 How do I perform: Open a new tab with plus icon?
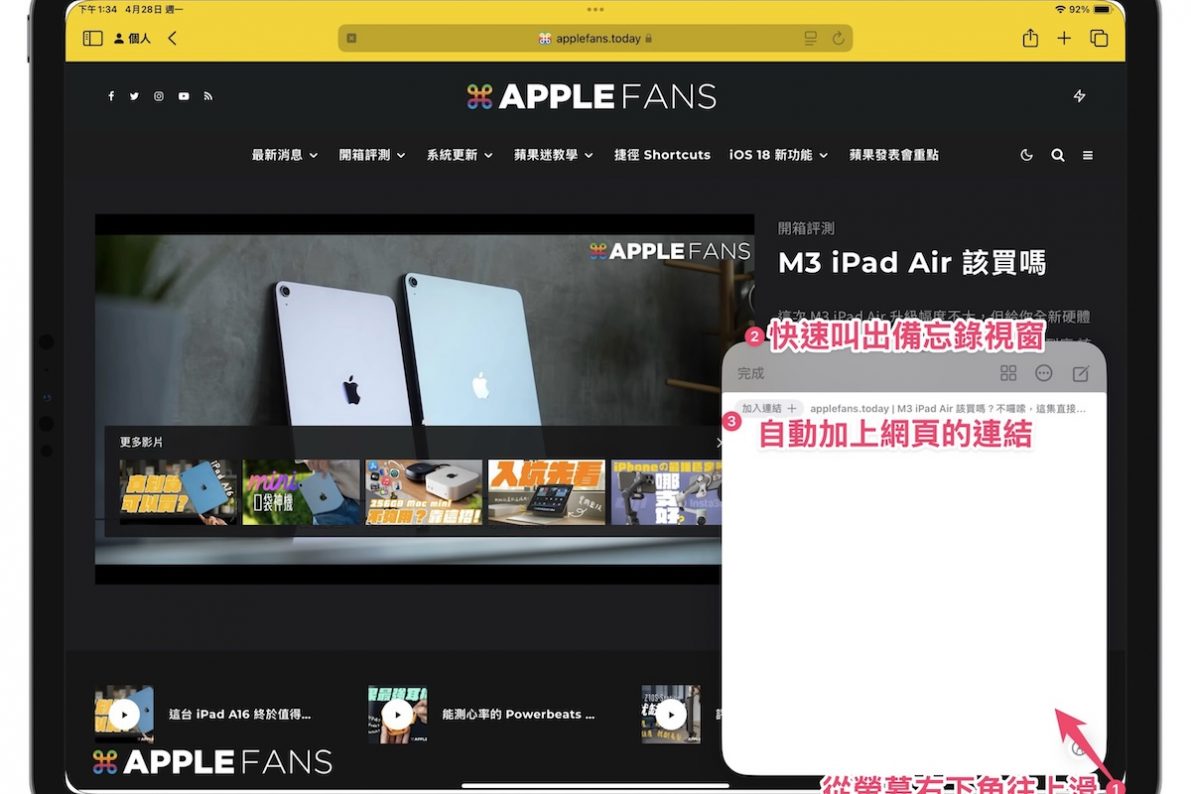click(1064, 38)
